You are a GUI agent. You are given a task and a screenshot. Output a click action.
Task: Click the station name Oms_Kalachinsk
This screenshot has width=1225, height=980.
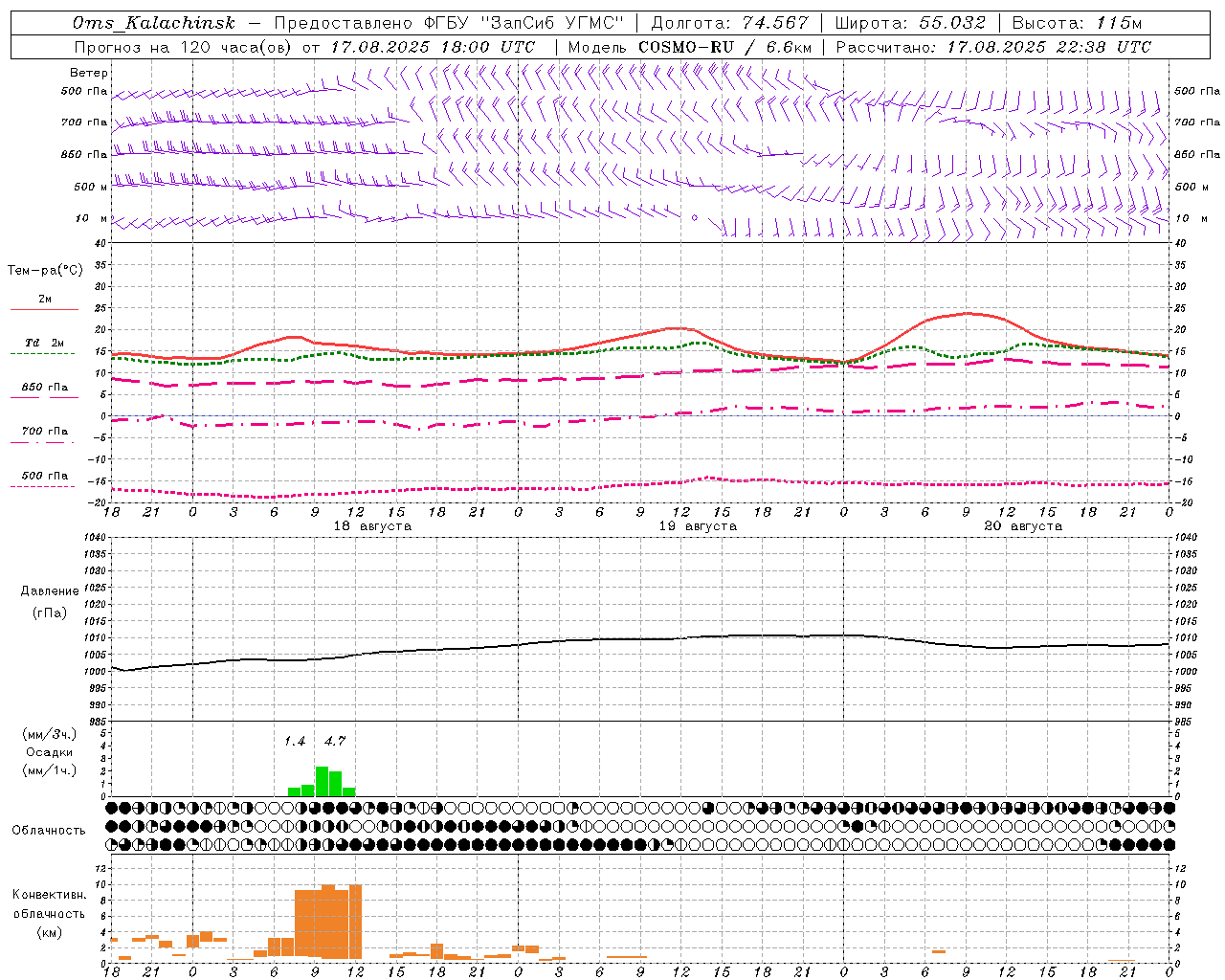coord(153,23)
